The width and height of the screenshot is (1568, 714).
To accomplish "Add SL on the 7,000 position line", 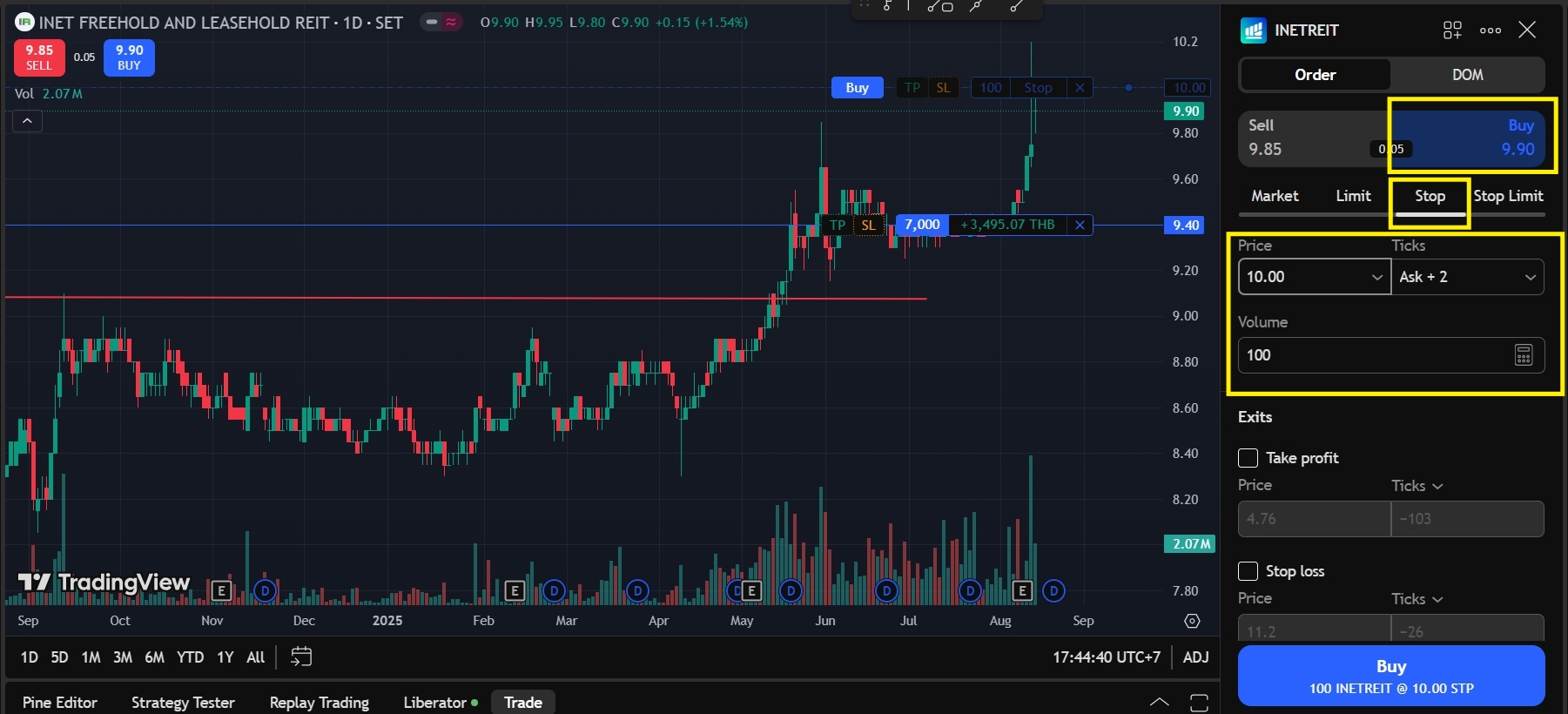I will tap(868, 225).
